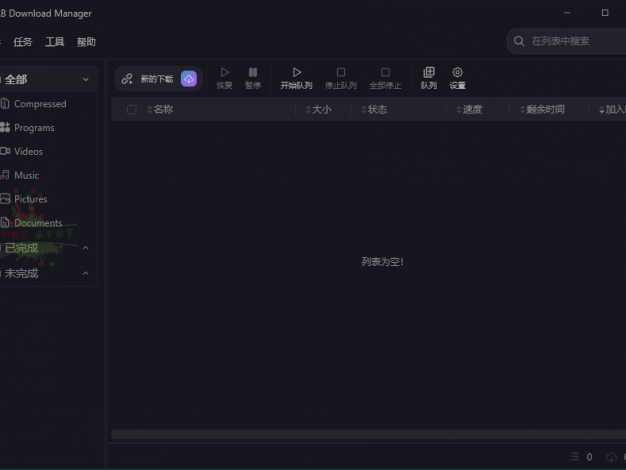Stop everything with 全部停止
The height and width of the screenshot is (470, 626).
(385, 78)
